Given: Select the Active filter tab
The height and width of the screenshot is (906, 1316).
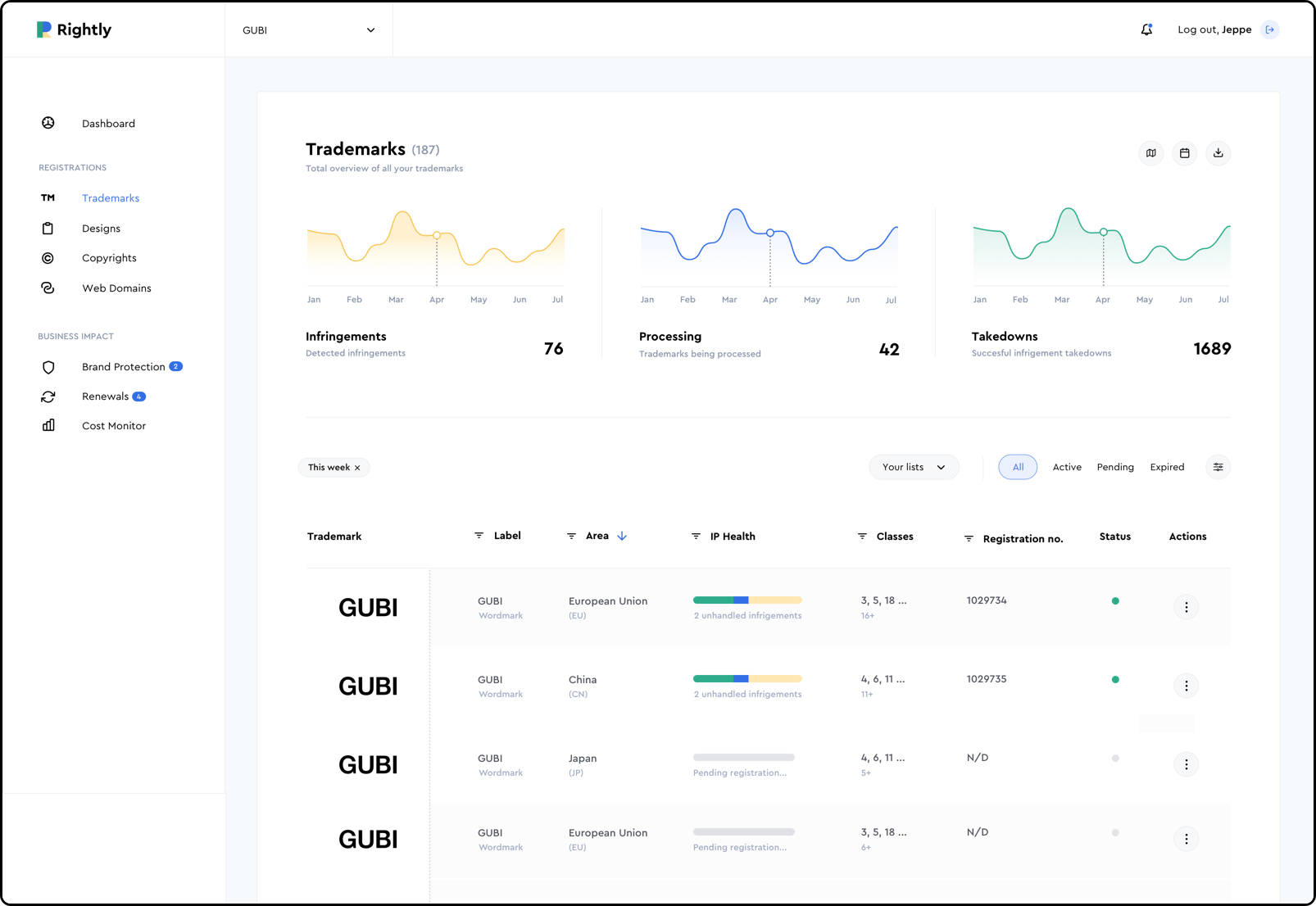Looking at the screenshot, I should (1067, 467).
